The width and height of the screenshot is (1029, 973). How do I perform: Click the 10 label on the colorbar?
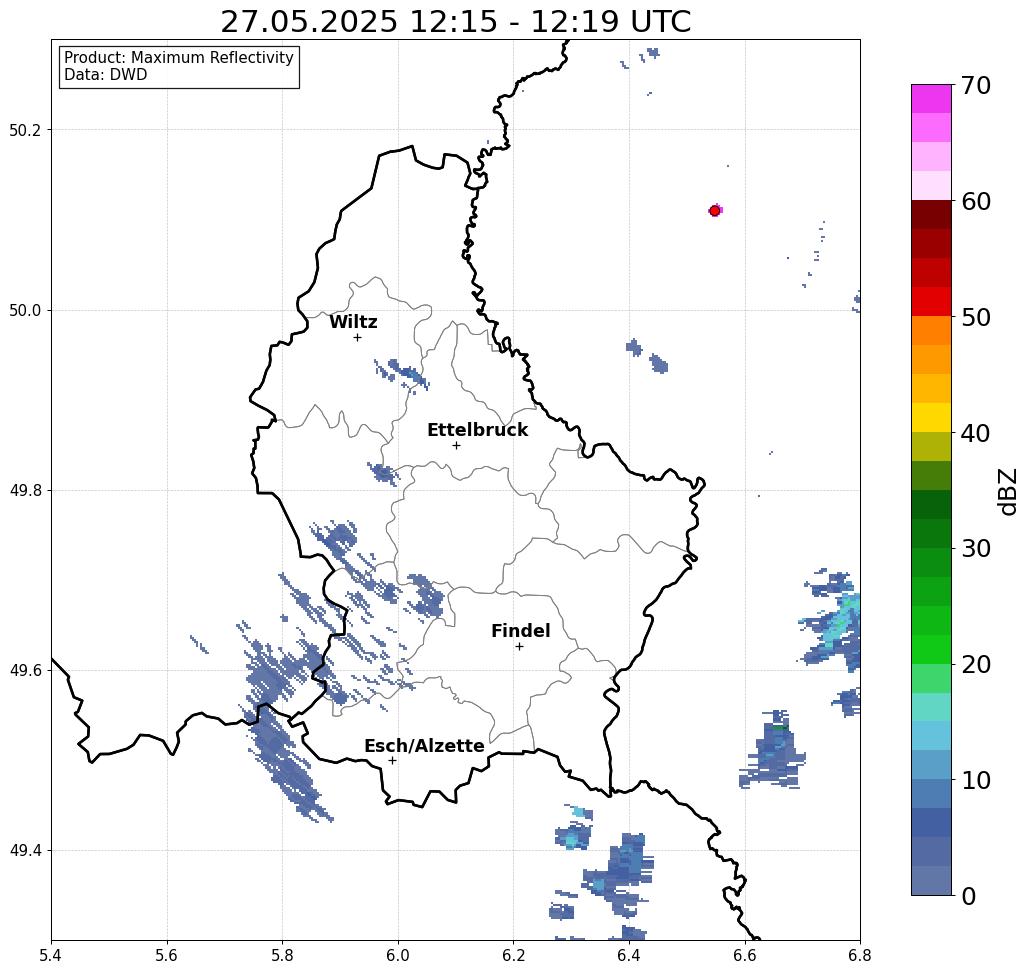pyautogui.click(x=975, y=780)
